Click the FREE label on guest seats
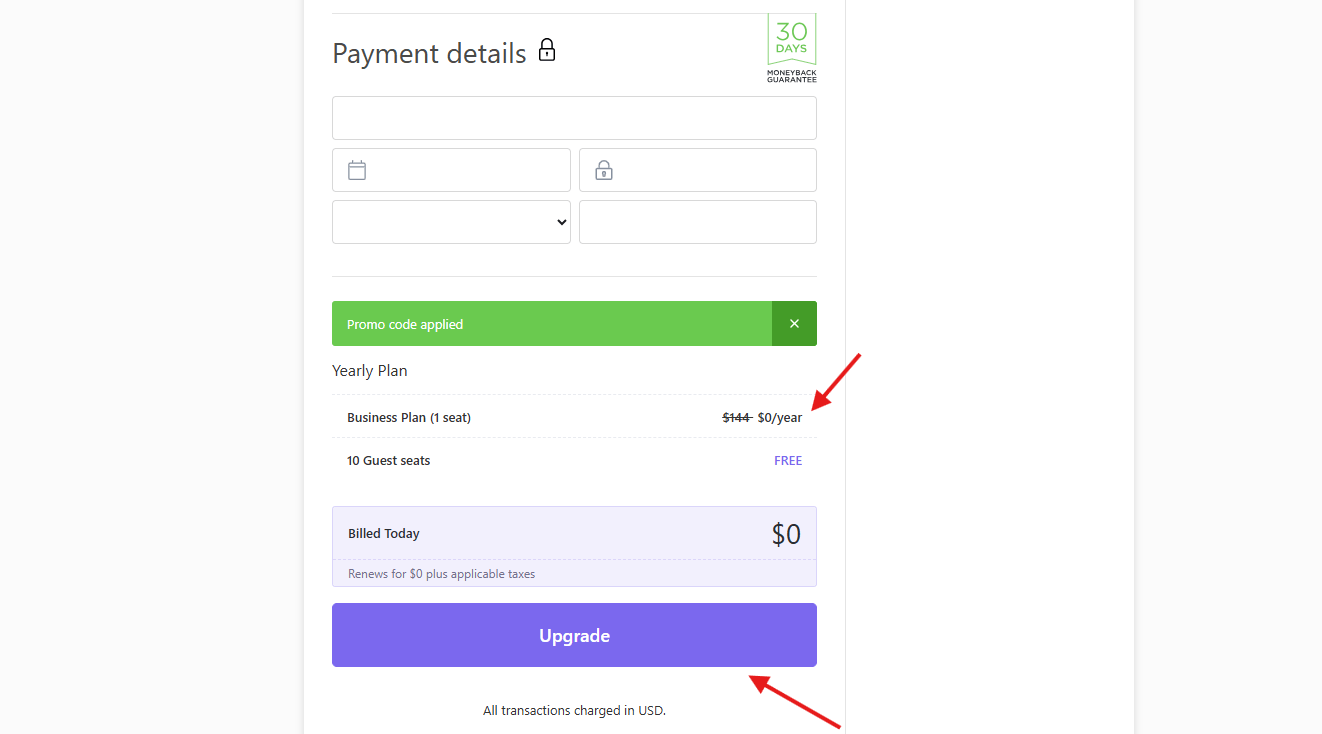Image resolution: width=1322 pixels, height=734 pixels. [x=788, y=460]
